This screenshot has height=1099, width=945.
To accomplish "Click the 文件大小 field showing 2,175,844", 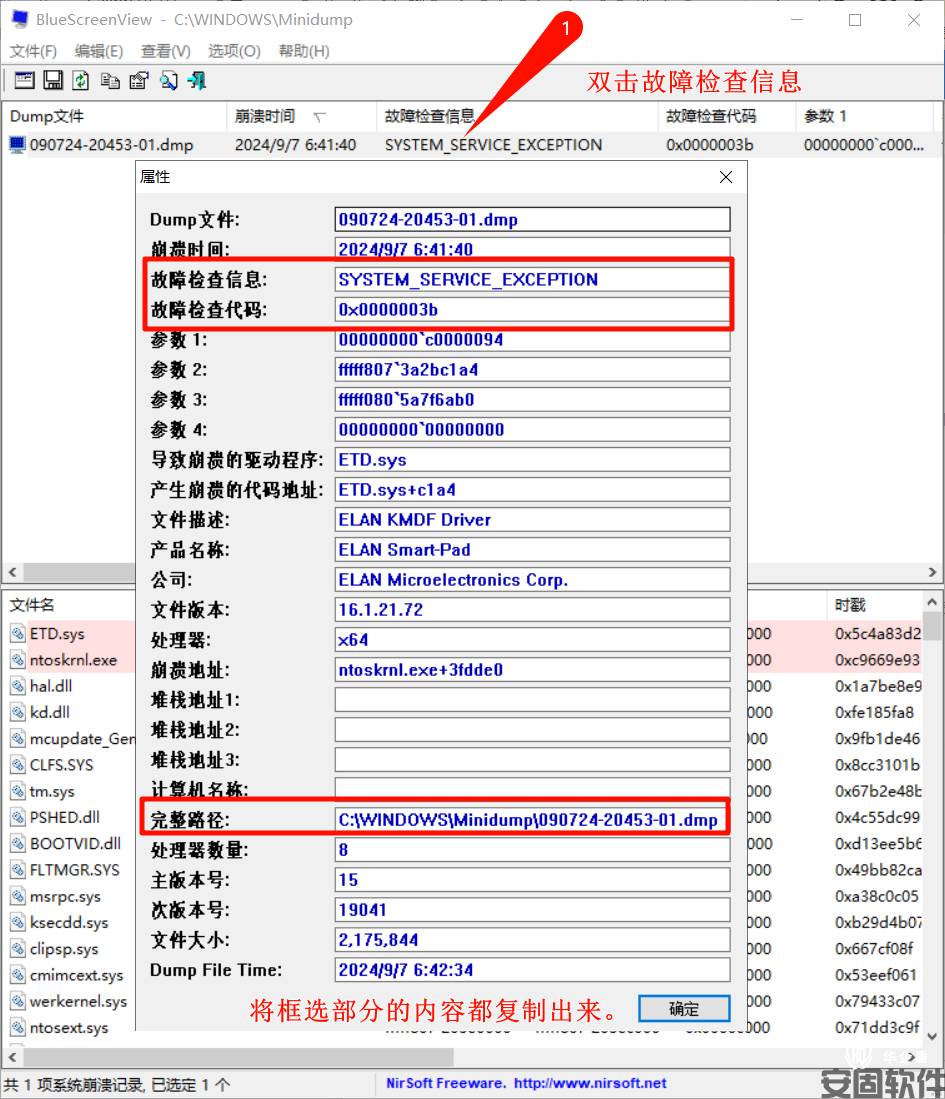I will click(532, 940).
